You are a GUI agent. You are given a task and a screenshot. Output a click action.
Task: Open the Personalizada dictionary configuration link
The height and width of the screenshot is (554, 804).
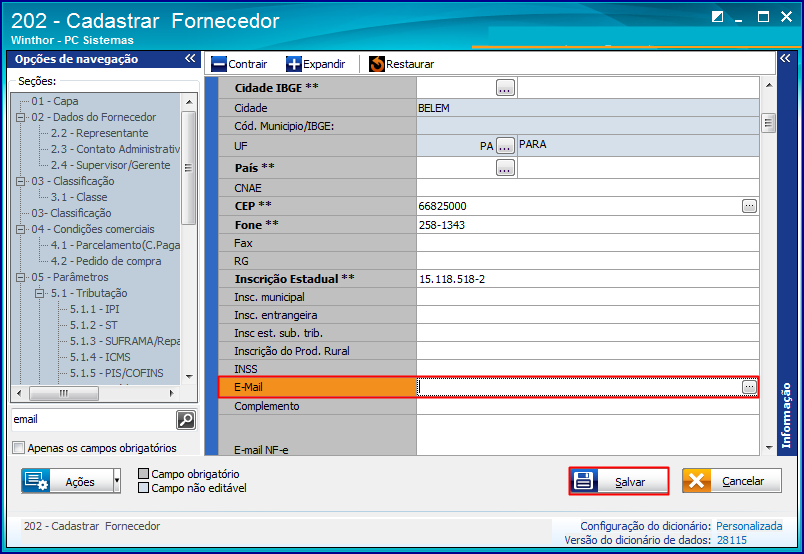pos(749,526)
